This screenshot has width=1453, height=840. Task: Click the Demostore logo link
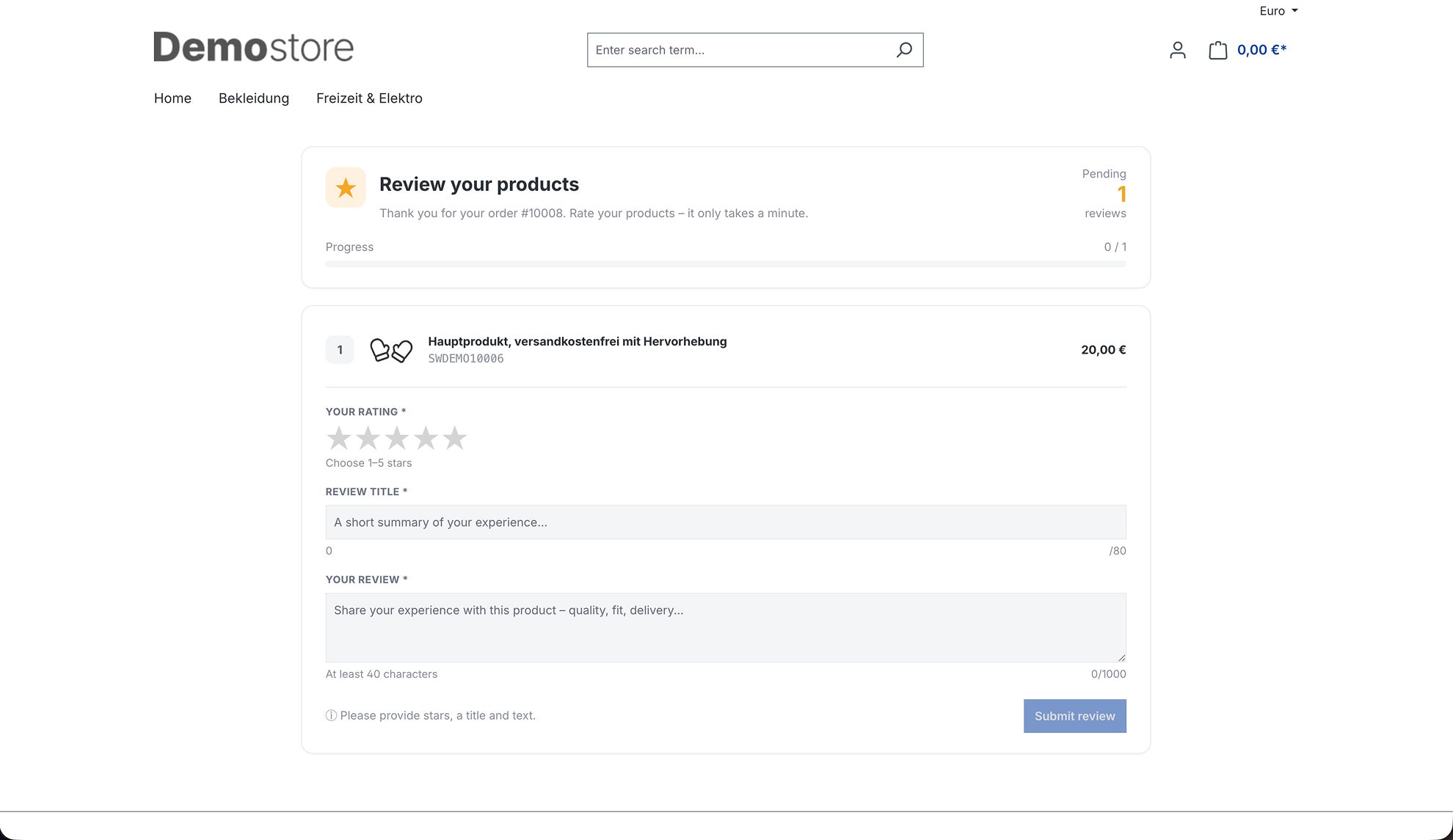coord(254,47)
